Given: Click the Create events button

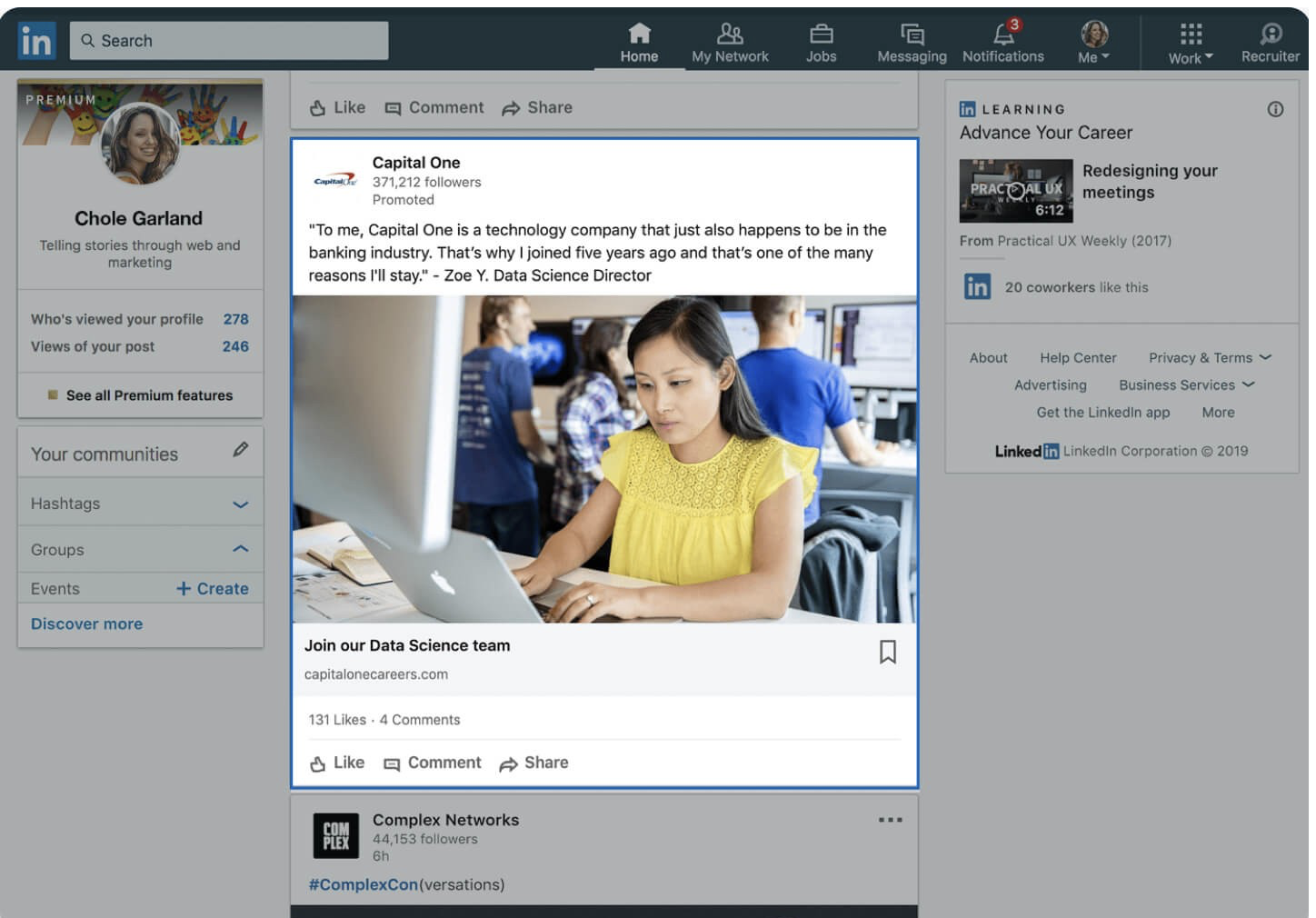Looking at the screenshot, I should [x=213, y=589].
